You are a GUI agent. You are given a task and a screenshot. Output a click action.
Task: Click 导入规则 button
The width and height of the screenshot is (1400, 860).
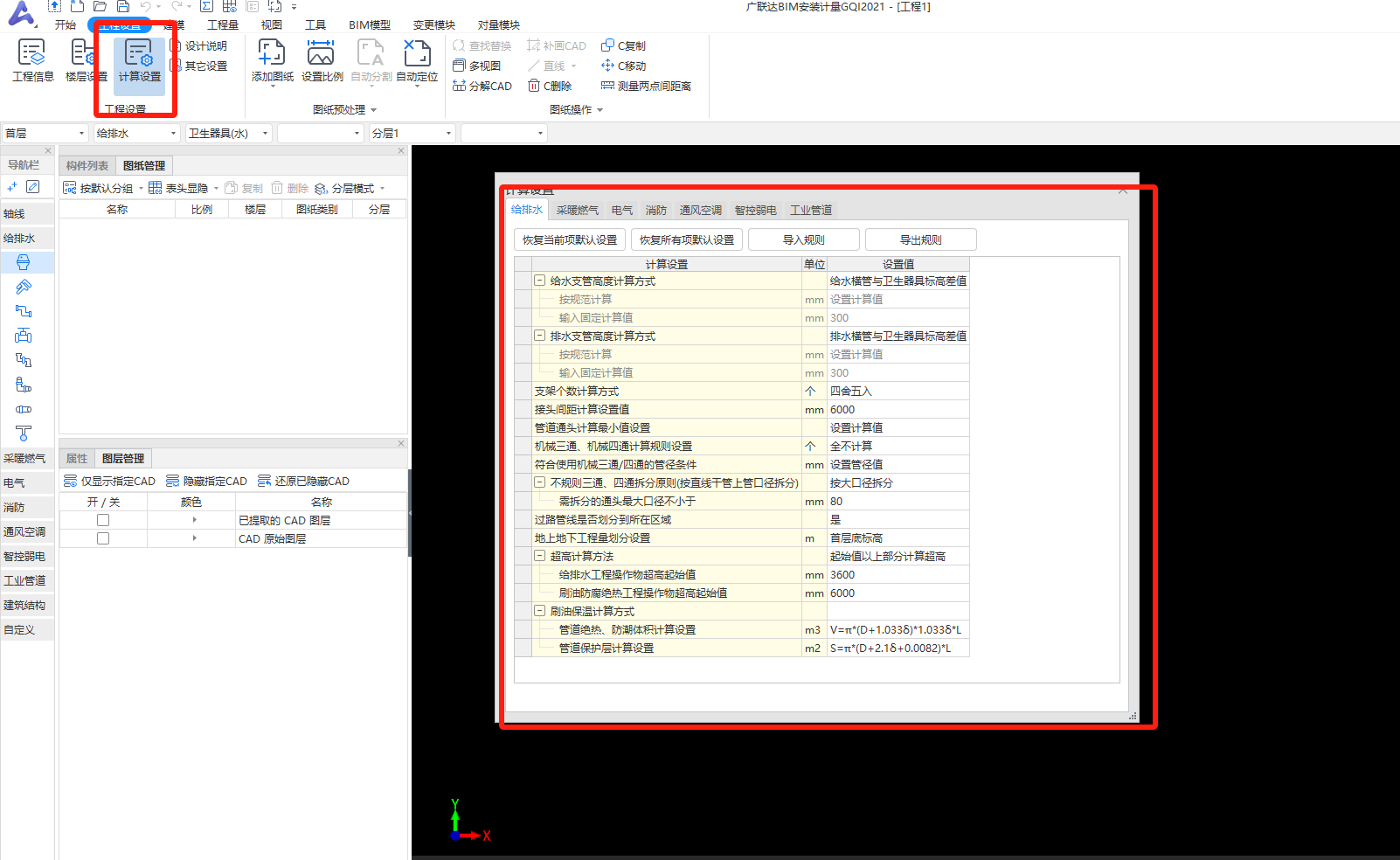804,239
